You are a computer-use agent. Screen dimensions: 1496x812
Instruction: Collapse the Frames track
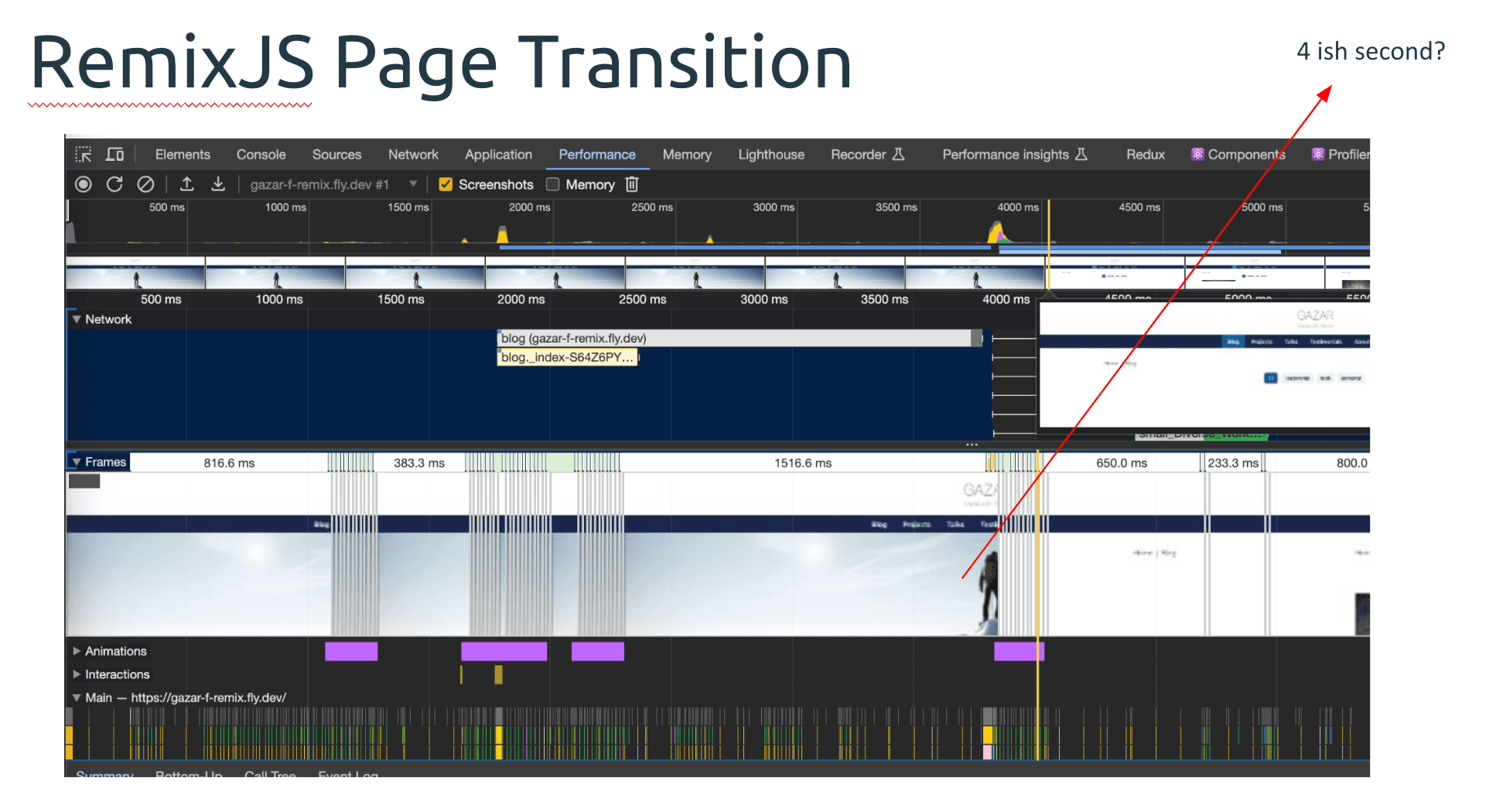(x=77, y=462)
